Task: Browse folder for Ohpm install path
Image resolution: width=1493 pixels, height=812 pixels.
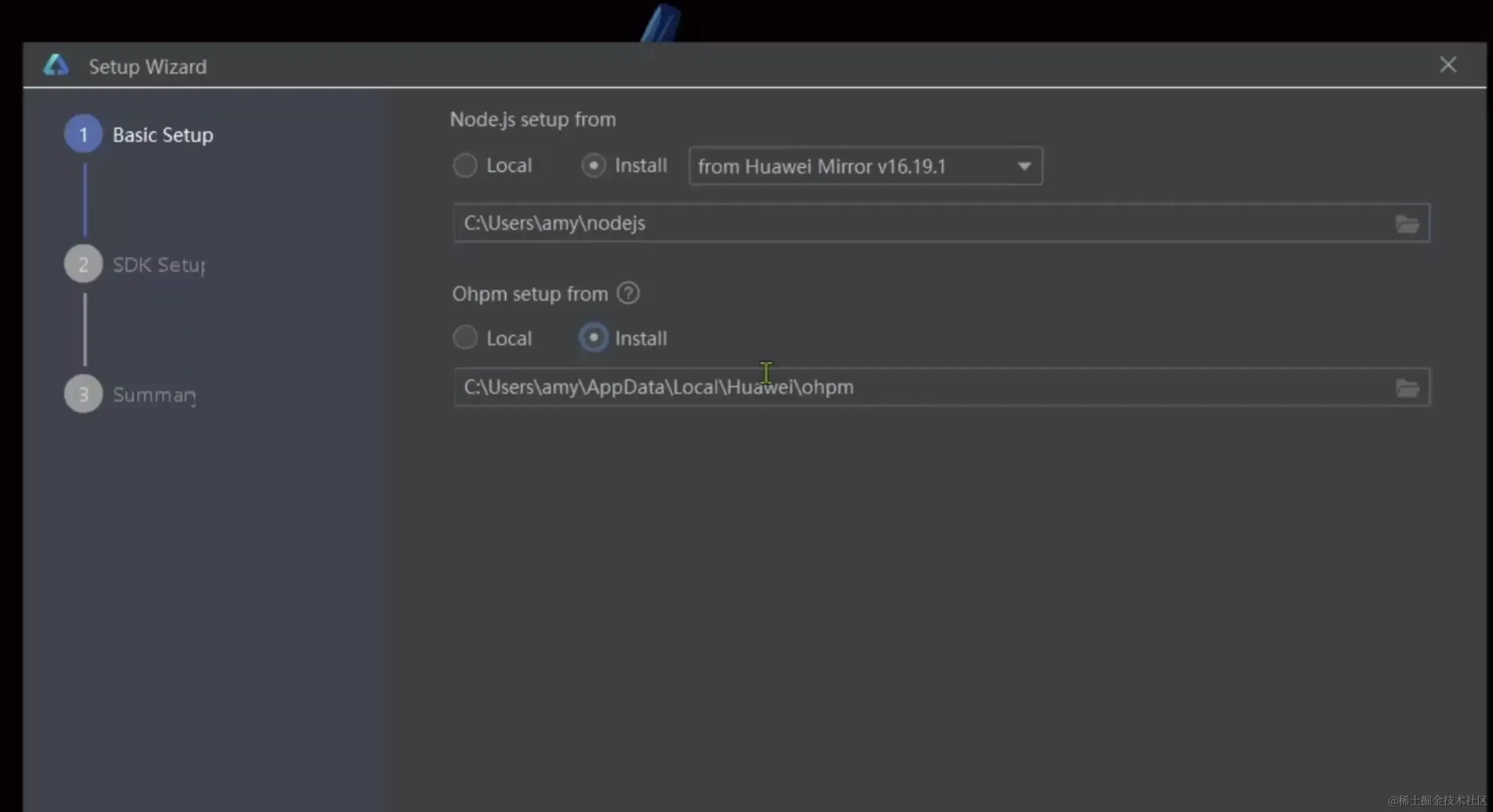Action: 1407,388
